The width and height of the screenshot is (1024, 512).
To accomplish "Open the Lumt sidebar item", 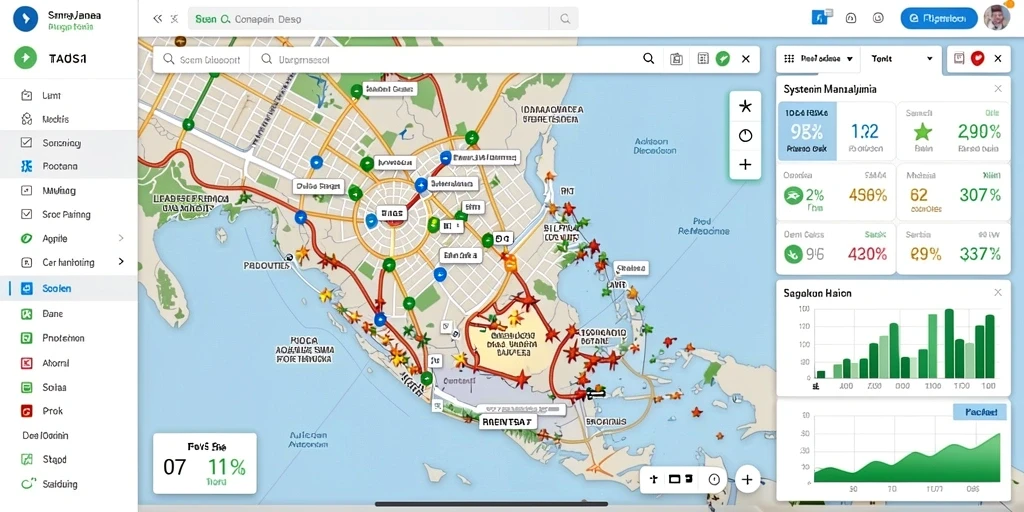I will tap(69, 95).
